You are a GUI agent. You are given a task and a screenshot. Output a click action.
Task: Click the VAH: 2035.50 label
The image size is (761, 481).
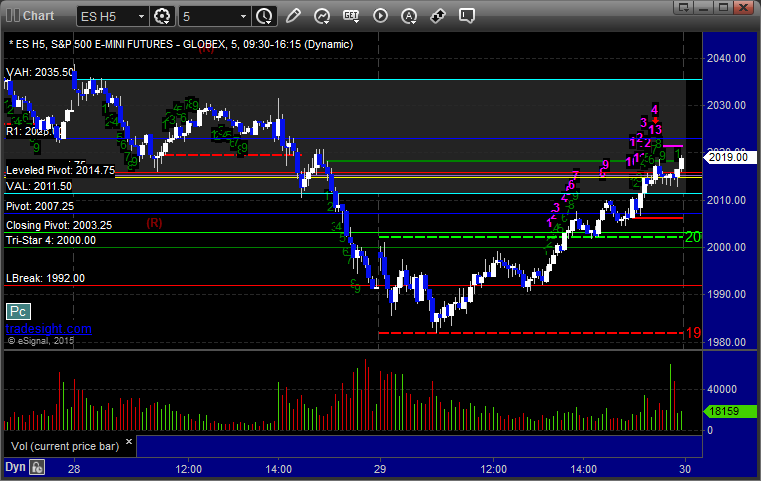pos(40,72)
